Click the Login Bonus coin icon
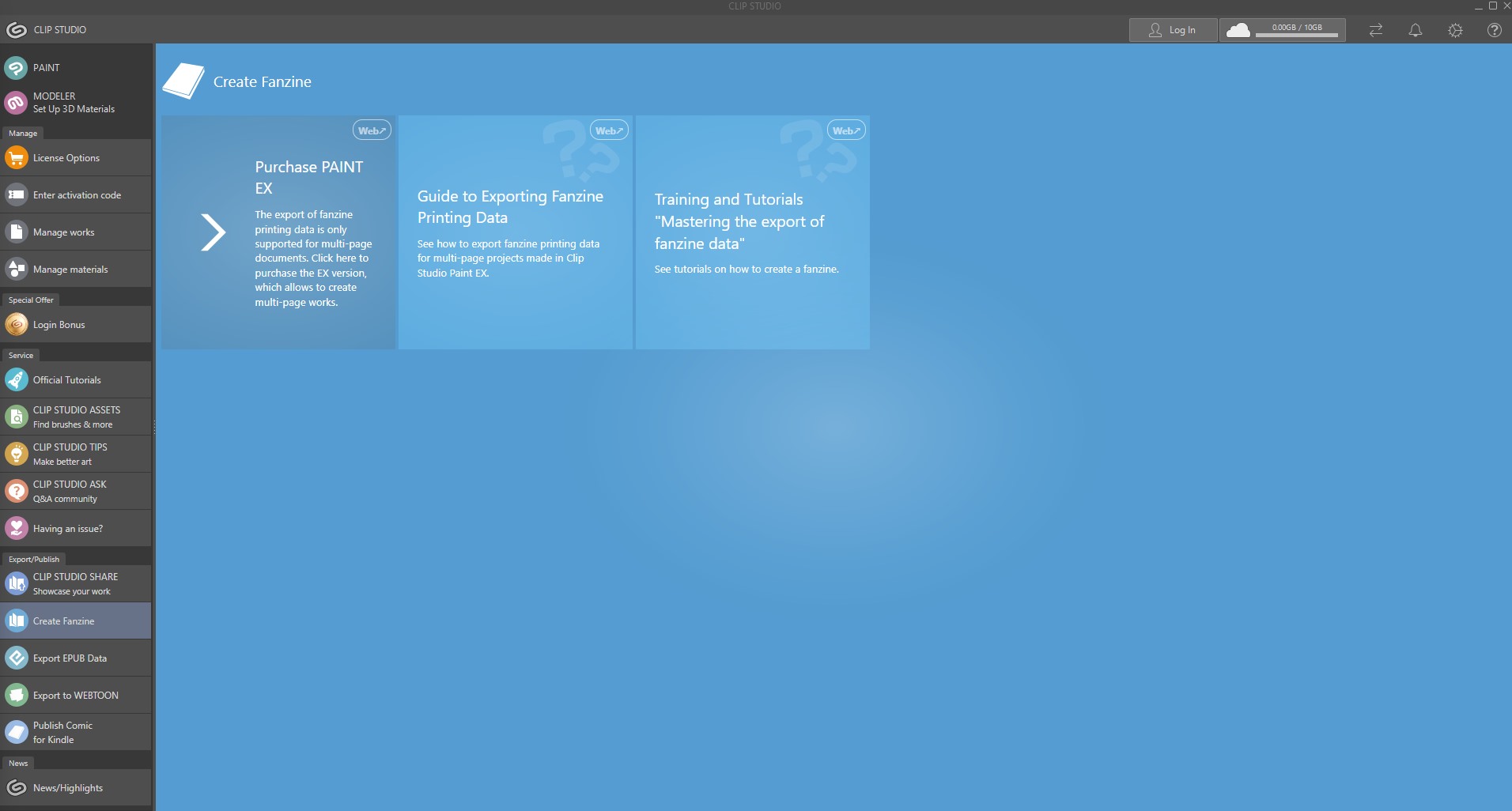Viewport: 1512px width, 811px height. (16, 325)
